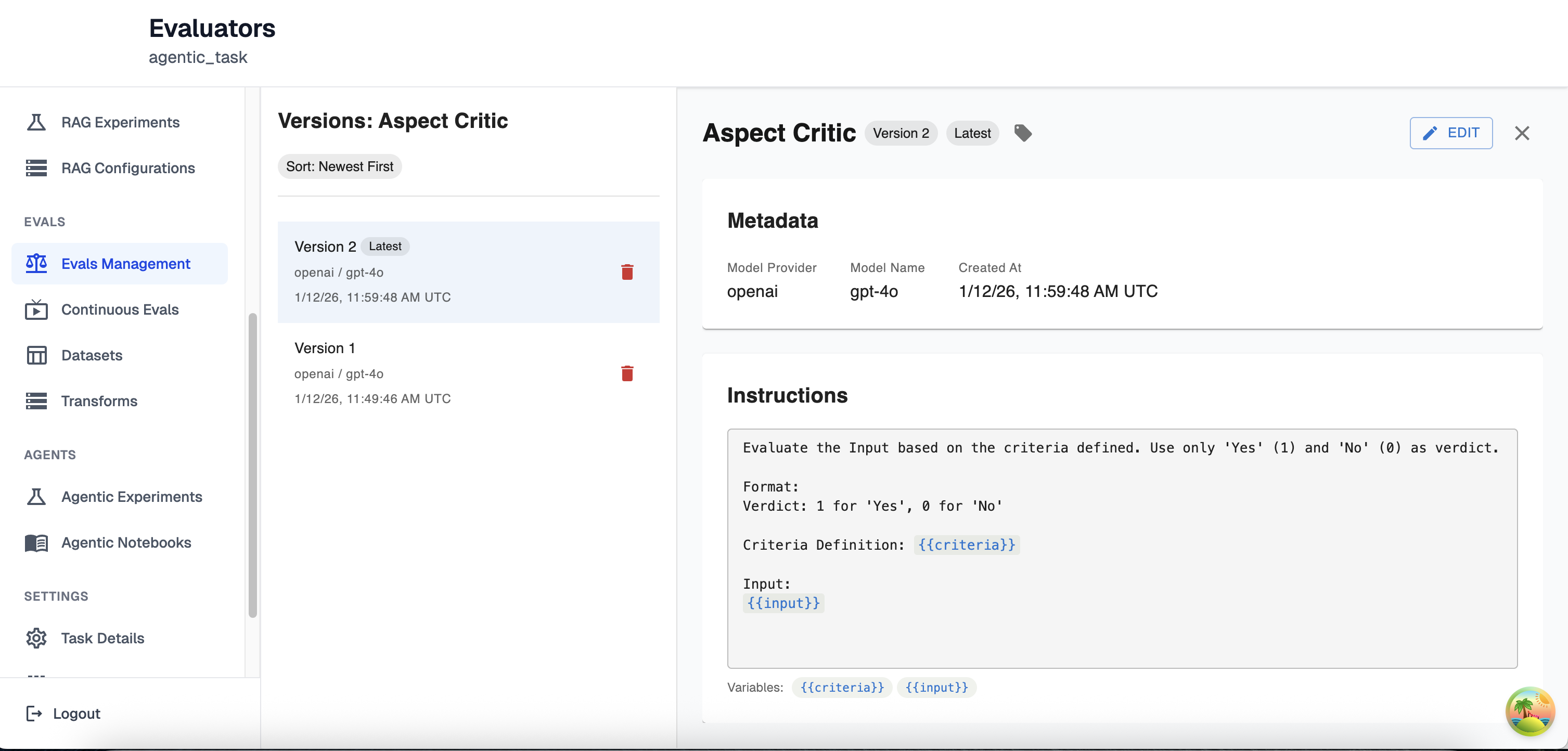Click the Agentic Notebooks book icon

tap(36, 542)
